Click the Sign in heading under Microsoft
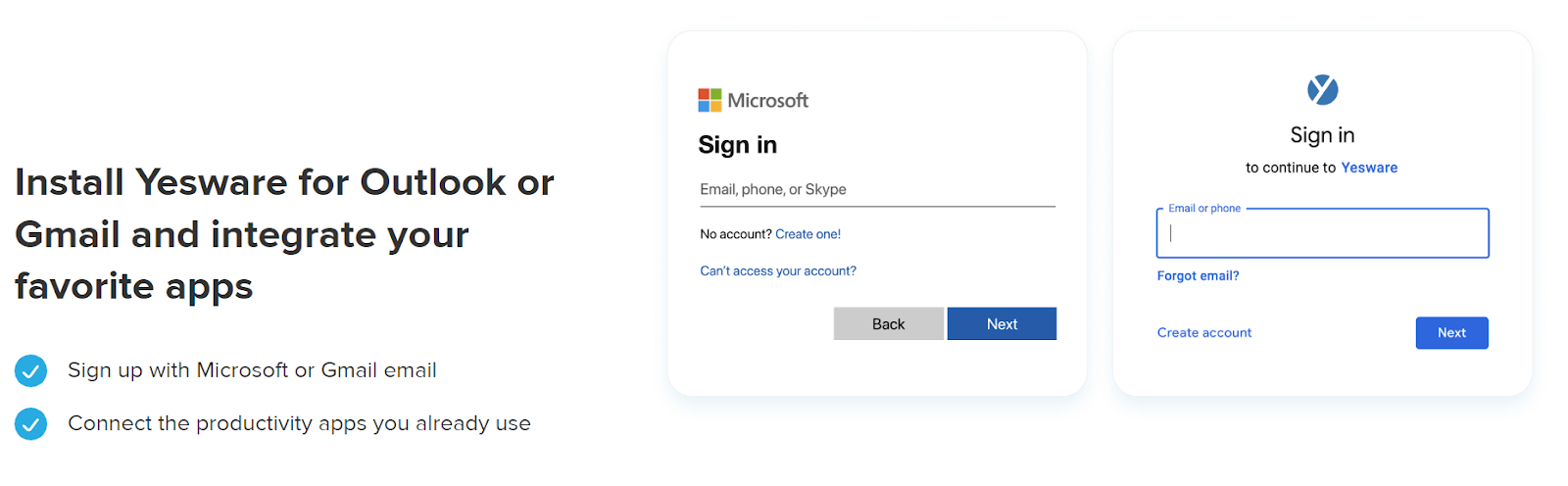Screen dimensions: 1568x486 pos(737,145)
